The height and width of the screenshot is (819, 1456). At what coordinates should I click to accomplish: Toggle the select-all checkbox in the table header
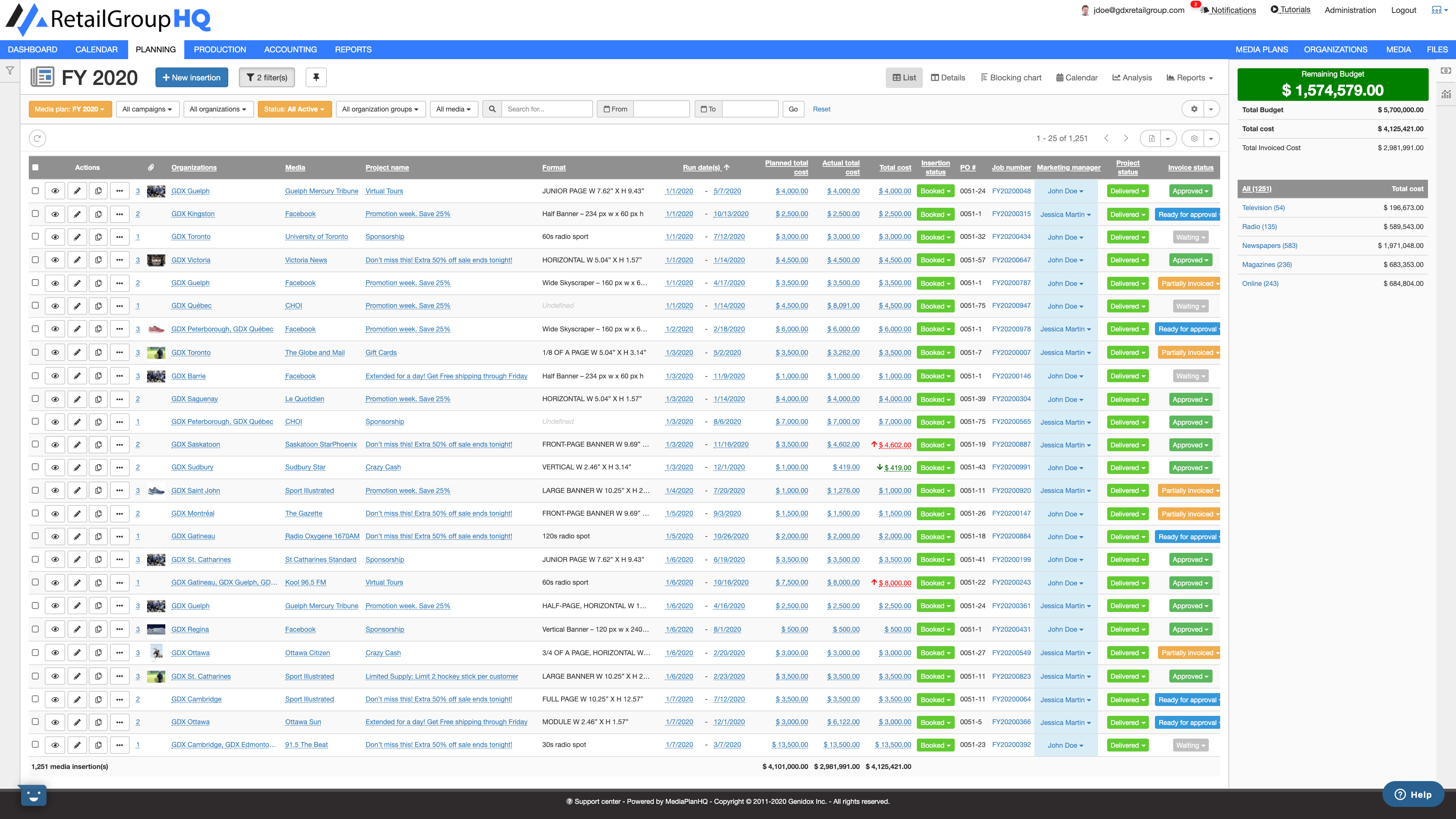tap(36, 167)
